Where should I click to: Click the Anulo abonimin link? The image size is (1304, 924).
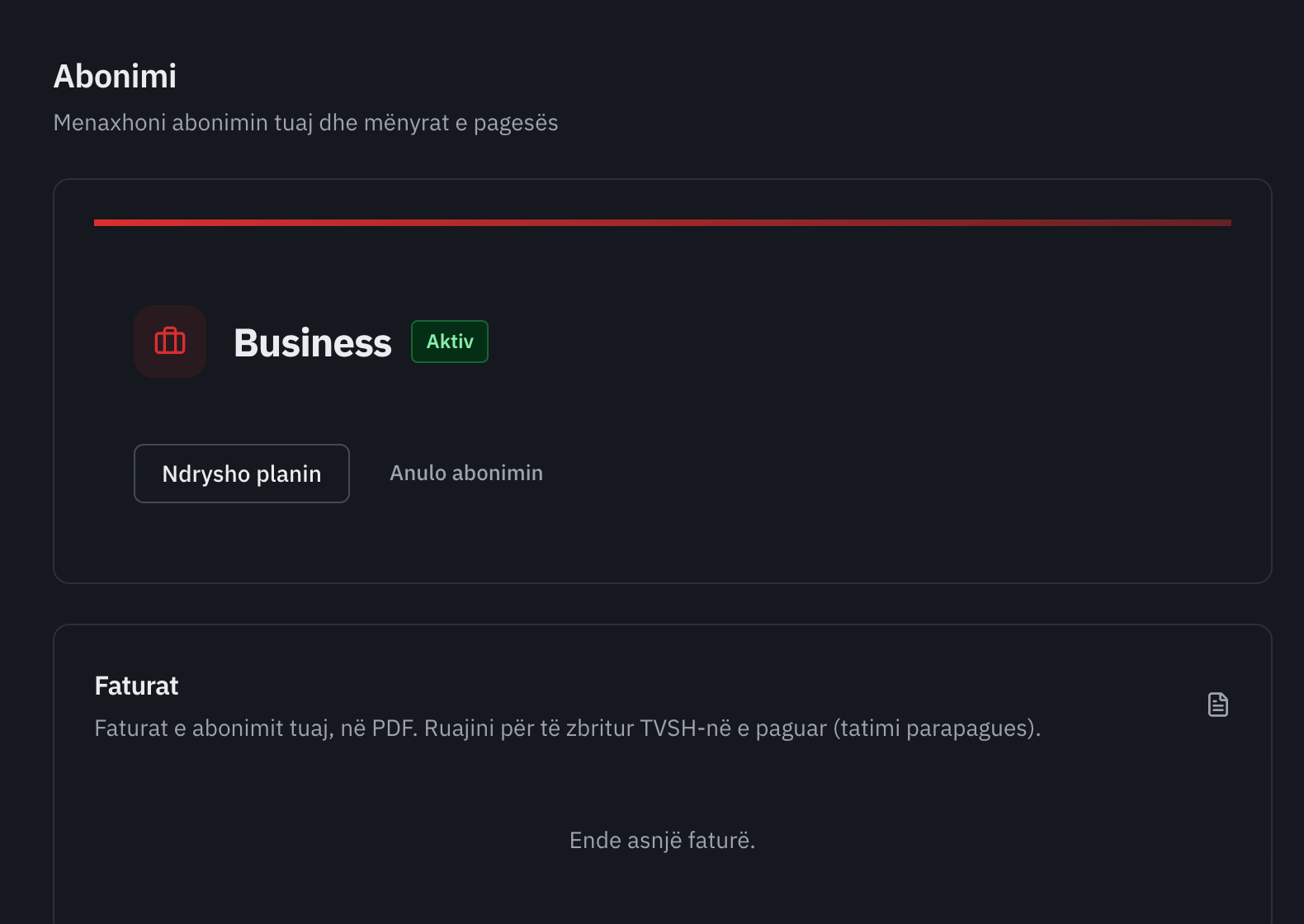tap(466, 473)
